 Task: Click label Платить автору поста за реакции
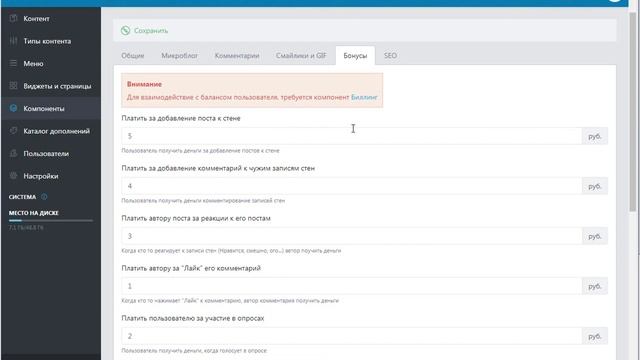coord(196,218)
